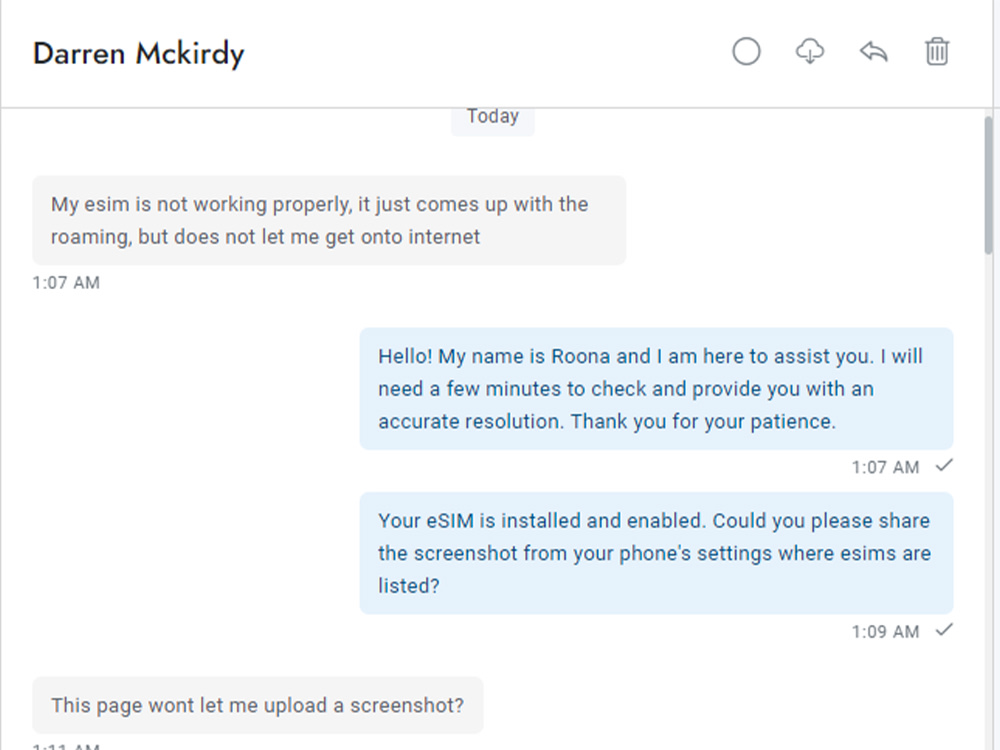
Task: Select Roona's greeting message bubble
Action: [656, 388]
